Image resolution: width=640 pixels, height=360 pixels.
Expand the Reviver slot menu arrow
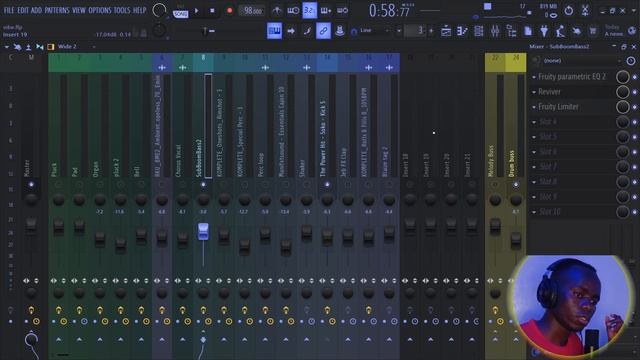[534, 92]
